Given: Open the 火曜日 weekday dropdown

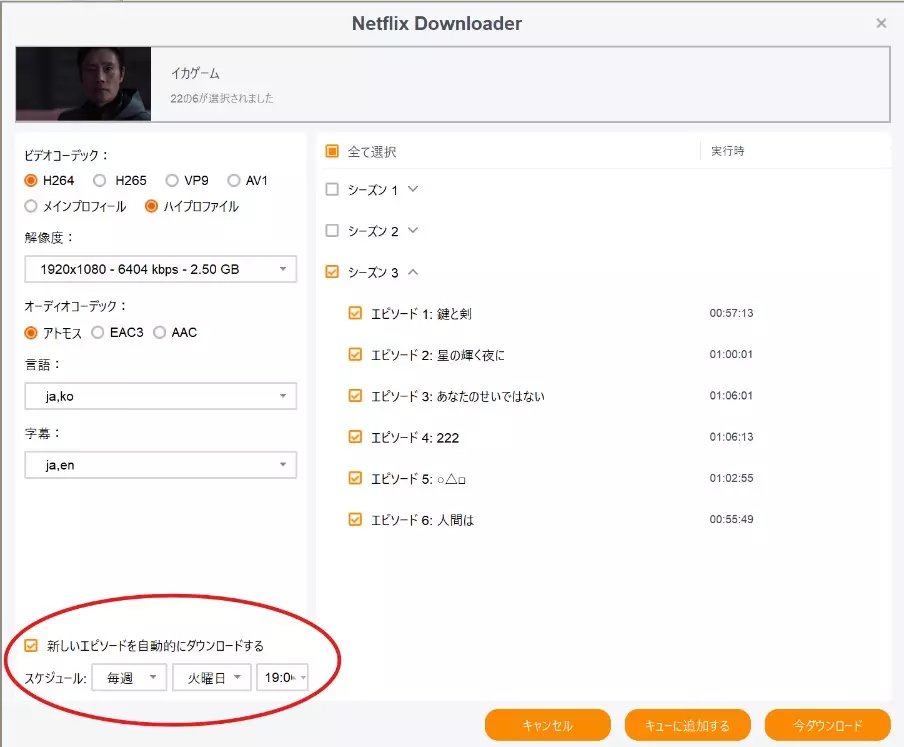Looking at the screenshot, I should [212, 678].
